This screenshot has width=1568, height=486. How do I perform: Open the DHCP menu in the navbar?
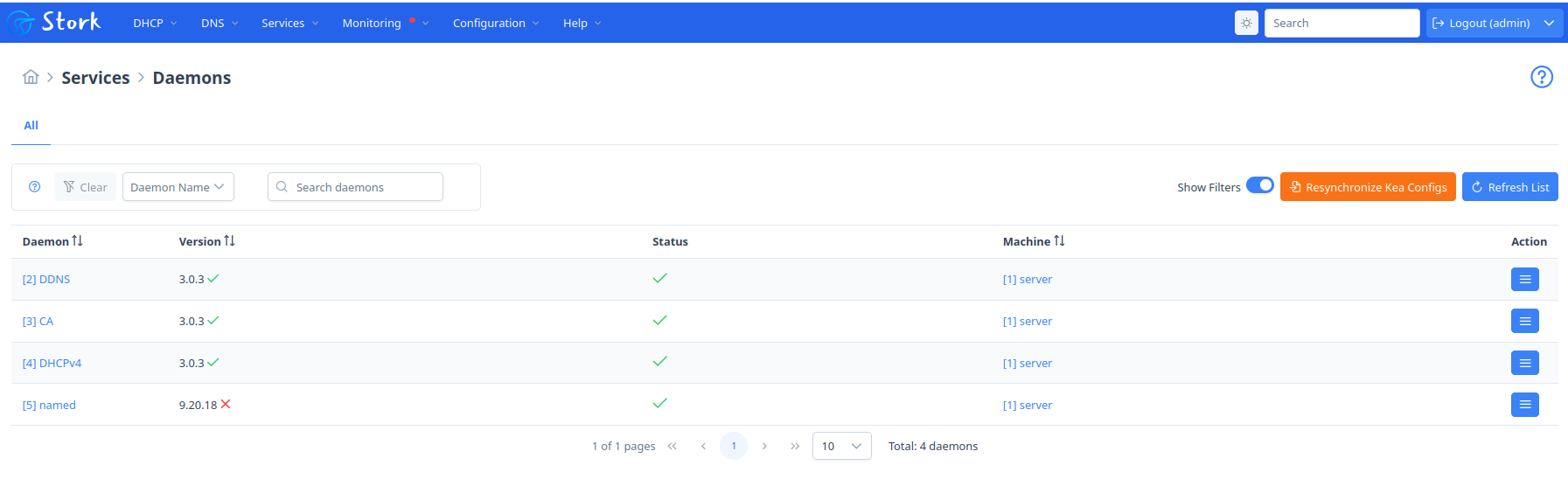click(x=155, y=23)
